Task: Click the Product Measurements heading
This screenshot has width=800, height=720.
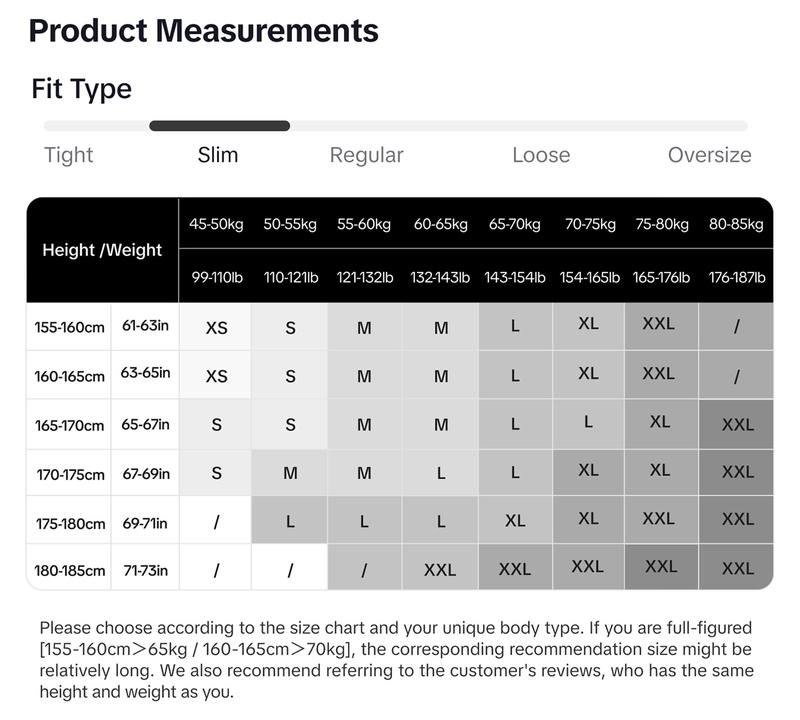Action: tap(204, 31)
